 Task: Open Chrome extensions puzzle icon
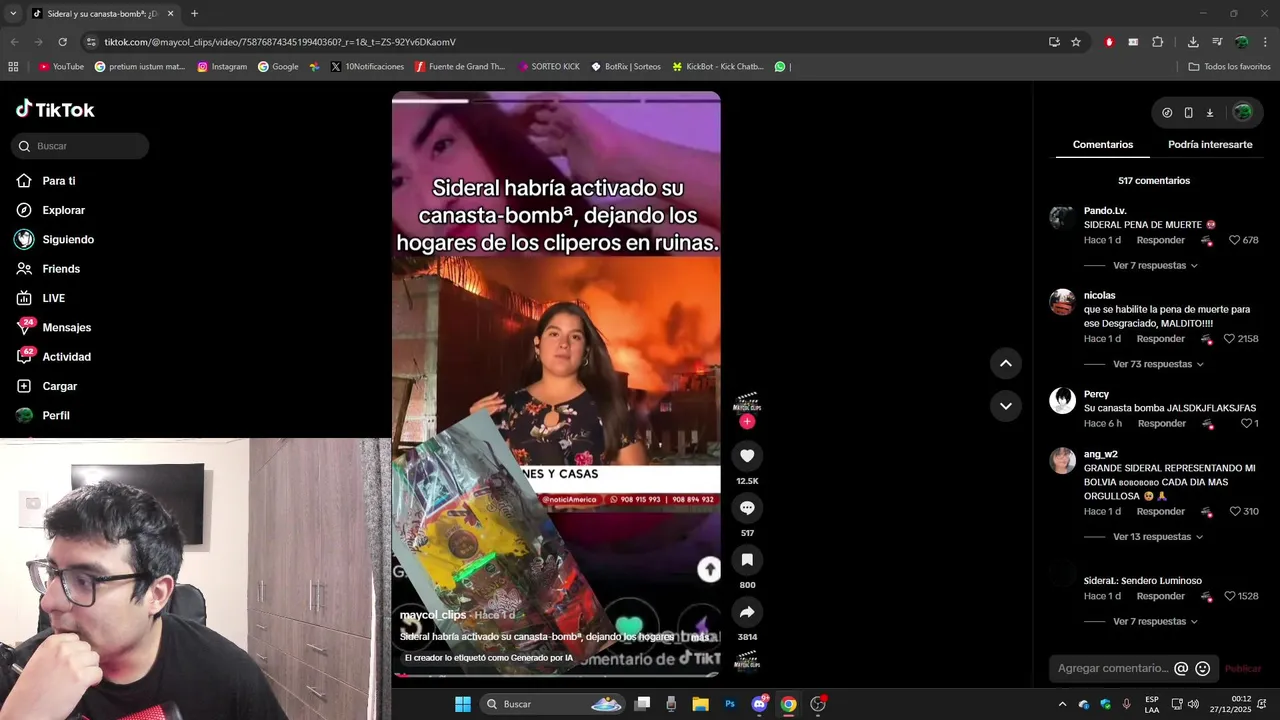click(x=1158, y=42)
